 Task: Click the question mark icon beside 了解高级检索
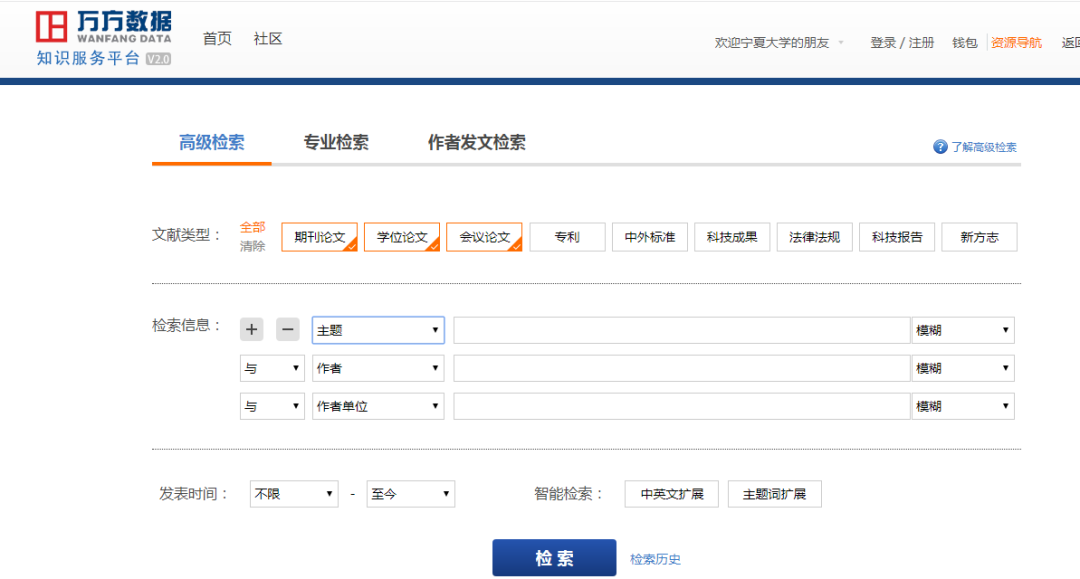[939, 147]
